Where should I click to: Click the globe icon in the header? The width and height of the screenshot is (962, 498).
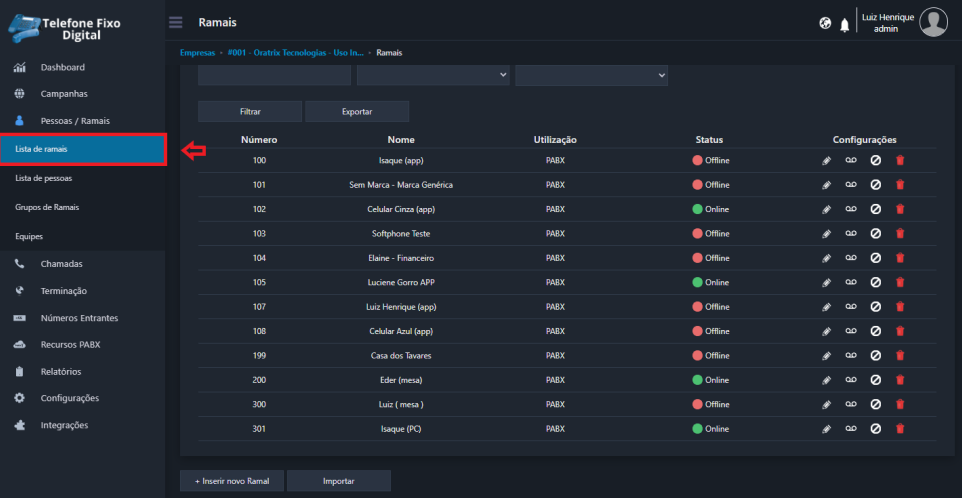click(x=825, y=23)
